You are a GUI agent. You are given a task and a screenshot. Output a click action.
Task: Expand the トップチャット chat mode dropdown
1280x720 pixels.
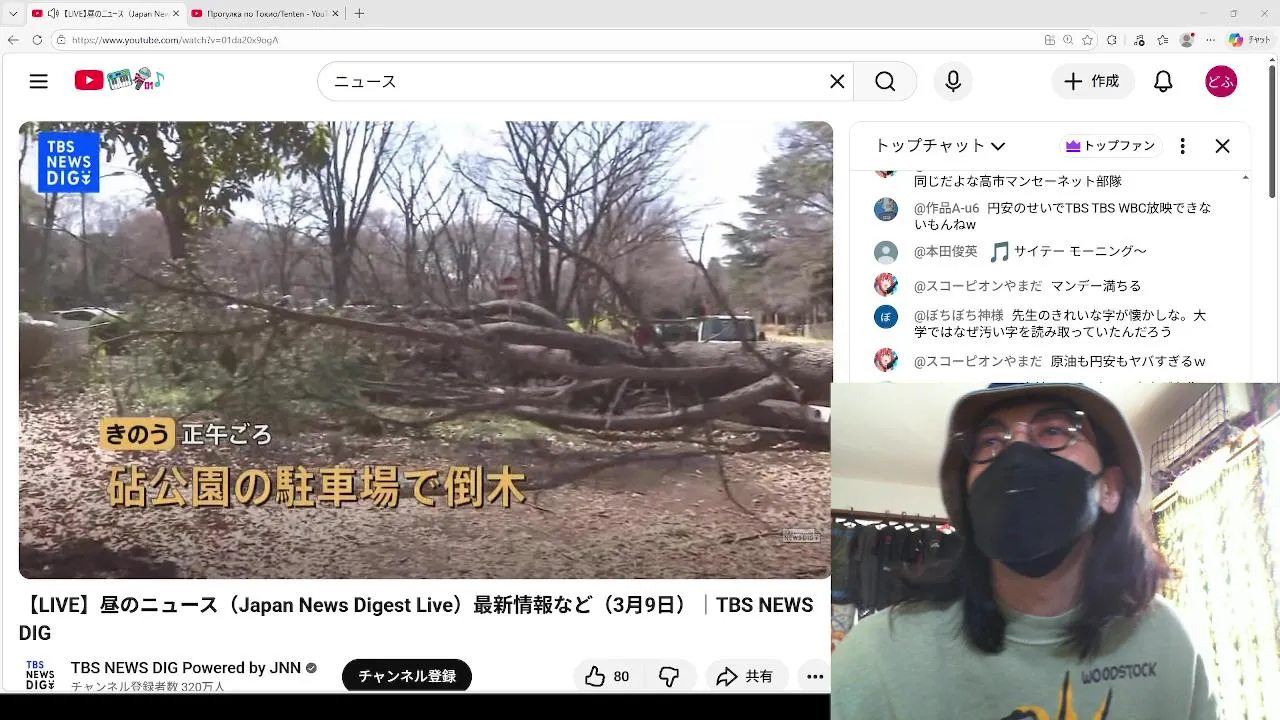(939, 146)
